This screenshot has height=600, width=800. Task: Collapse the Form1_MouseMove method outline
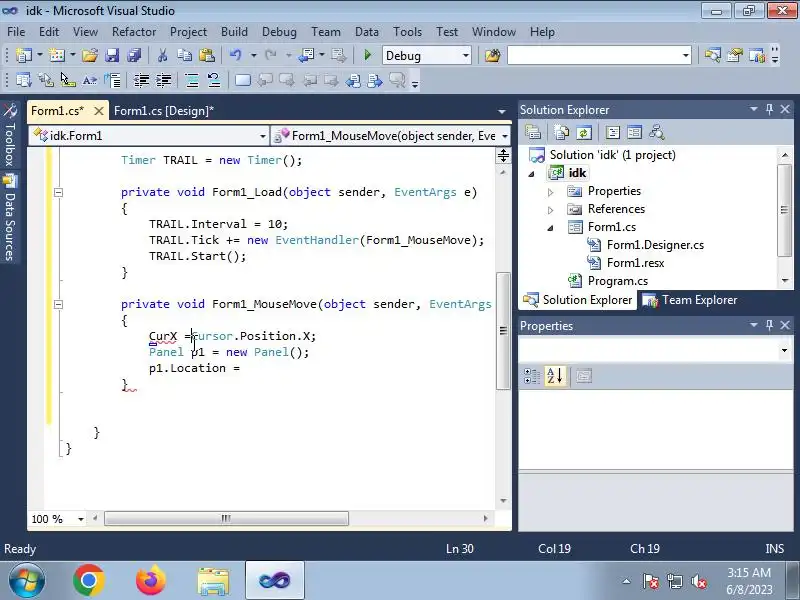coord(58,304)
